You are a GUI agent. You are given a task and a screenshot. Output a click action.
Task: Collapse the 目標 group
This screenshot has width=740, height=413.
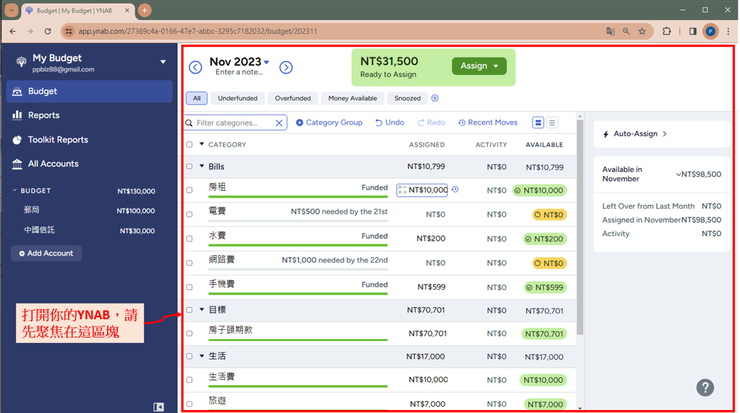(202, 310)
